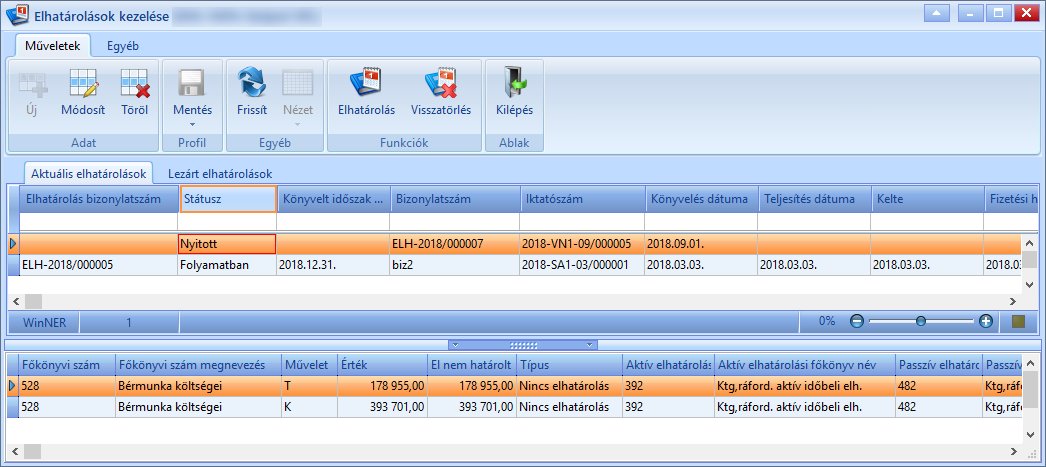Click the Mentés floppy disk icon
1046x467 pixels.
193,83
